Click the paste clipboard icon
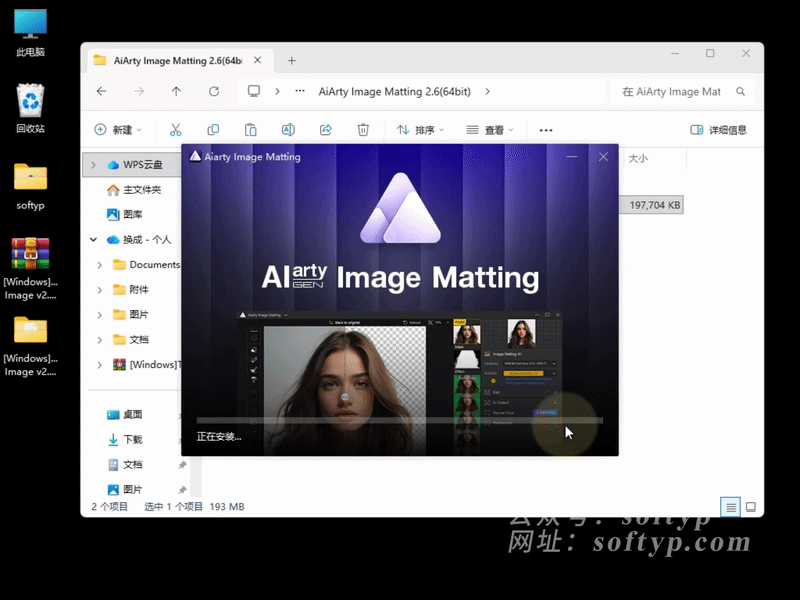Screen dimensions: 800x600 click(x=251, y=130)
